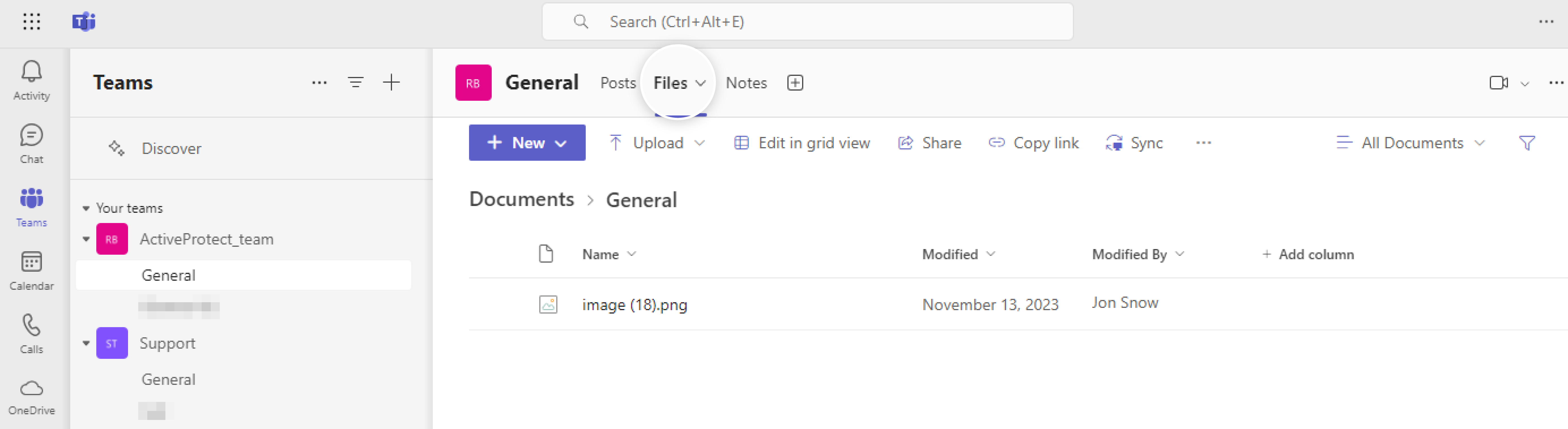
Task: Open Activity from the sidebar
Action: 32,80
